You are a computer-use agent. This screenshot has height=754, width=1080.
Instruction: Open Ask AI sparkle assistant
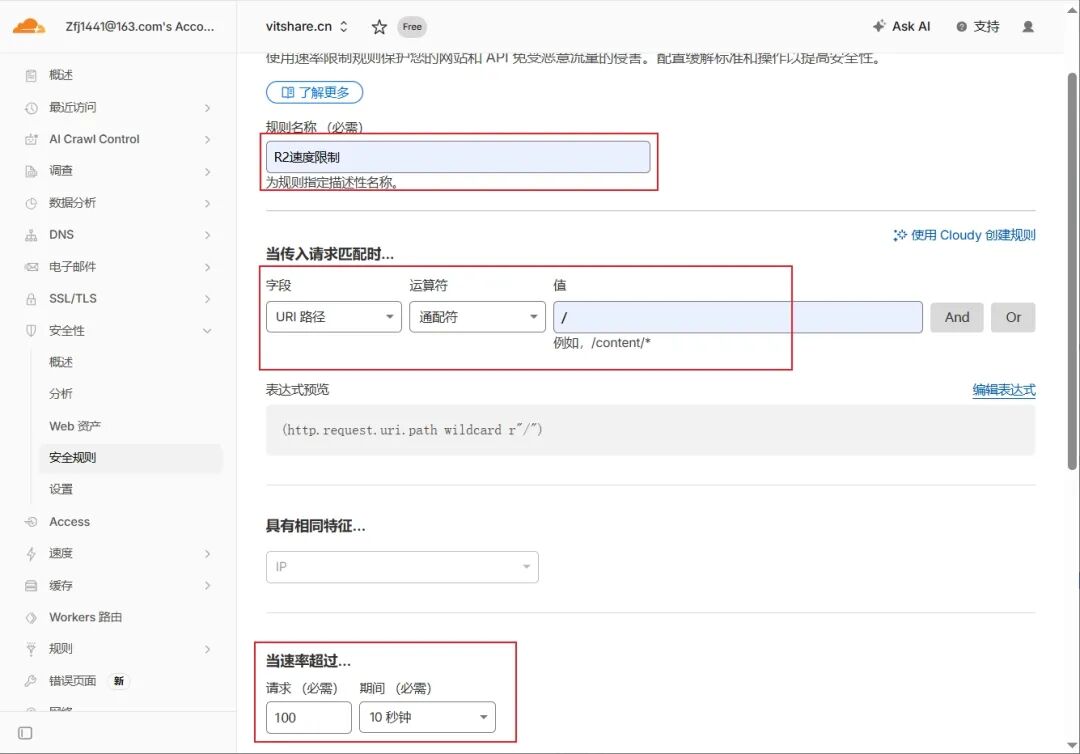click(x=901, y=26)
